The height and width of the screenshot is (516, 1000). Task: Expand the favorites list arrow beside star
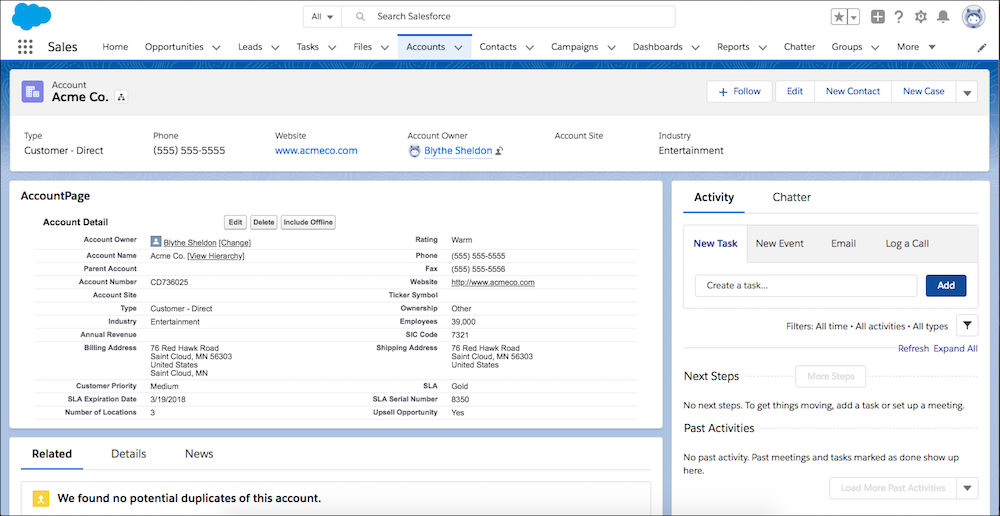point(854,17)
